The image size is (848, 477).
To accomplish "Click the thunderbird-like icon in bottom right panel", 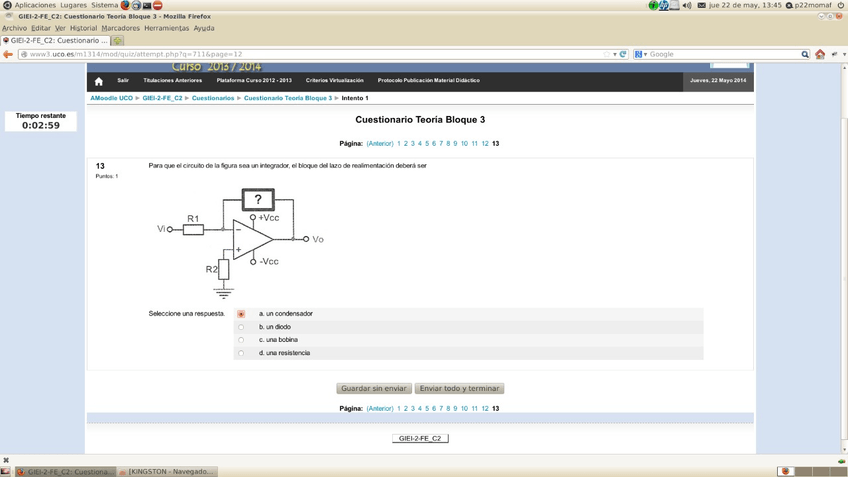I will pos(786,472).
